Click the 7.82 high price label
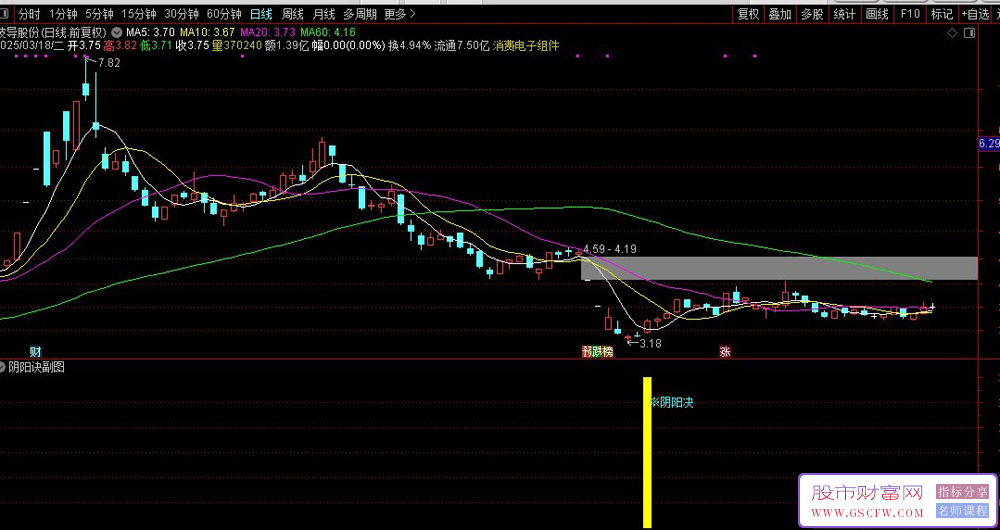Viewport: 1000px width, 530px height. click(109, 63)
